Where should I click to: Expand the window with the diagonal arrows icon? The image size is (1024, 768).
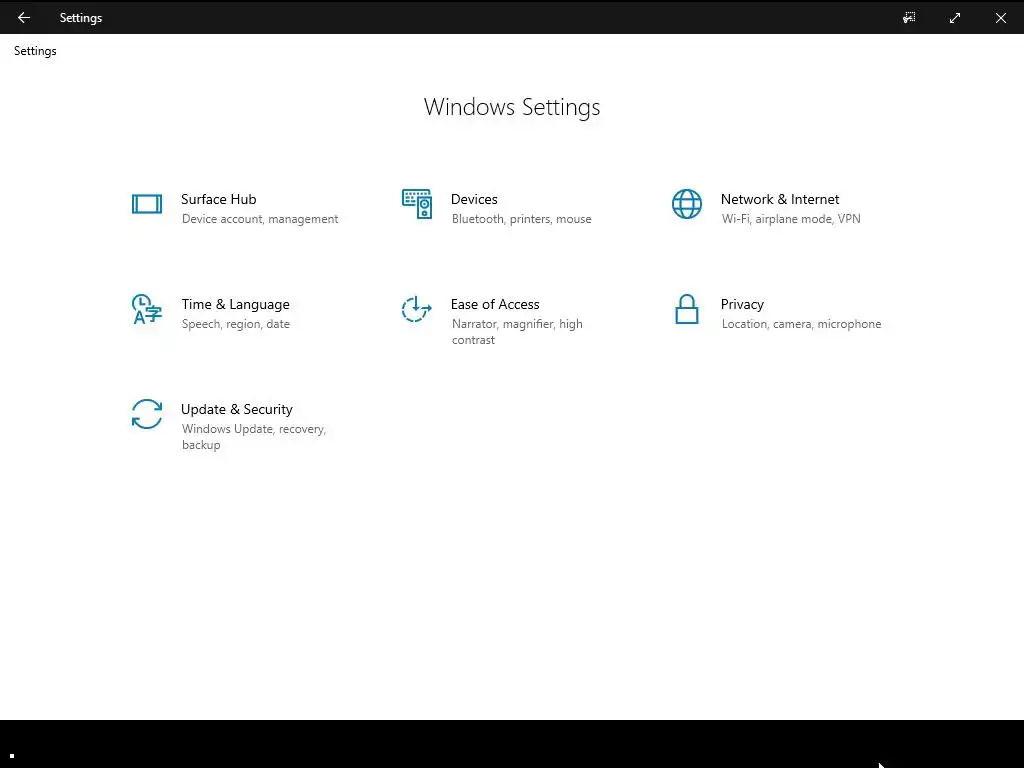(955, 18)
